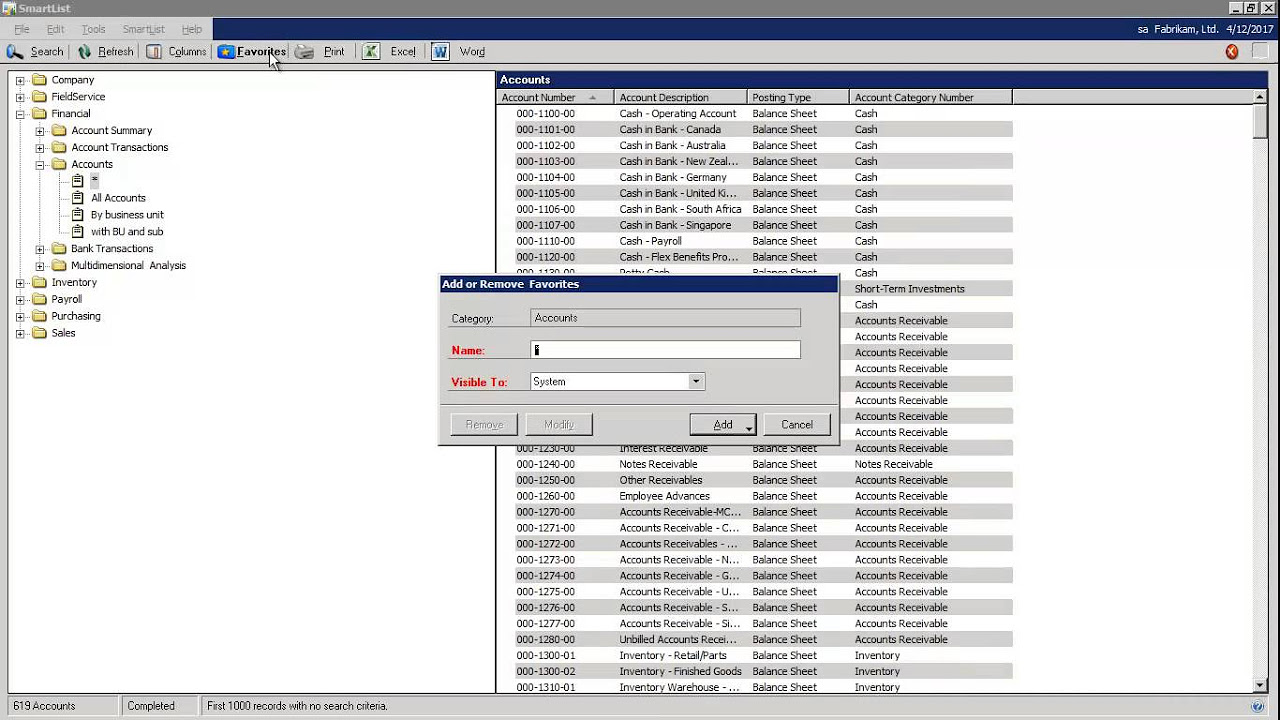Select the Unbilled Accounts Receivable row description
The image size is (1280, 720).
click(x=678, y=640)
